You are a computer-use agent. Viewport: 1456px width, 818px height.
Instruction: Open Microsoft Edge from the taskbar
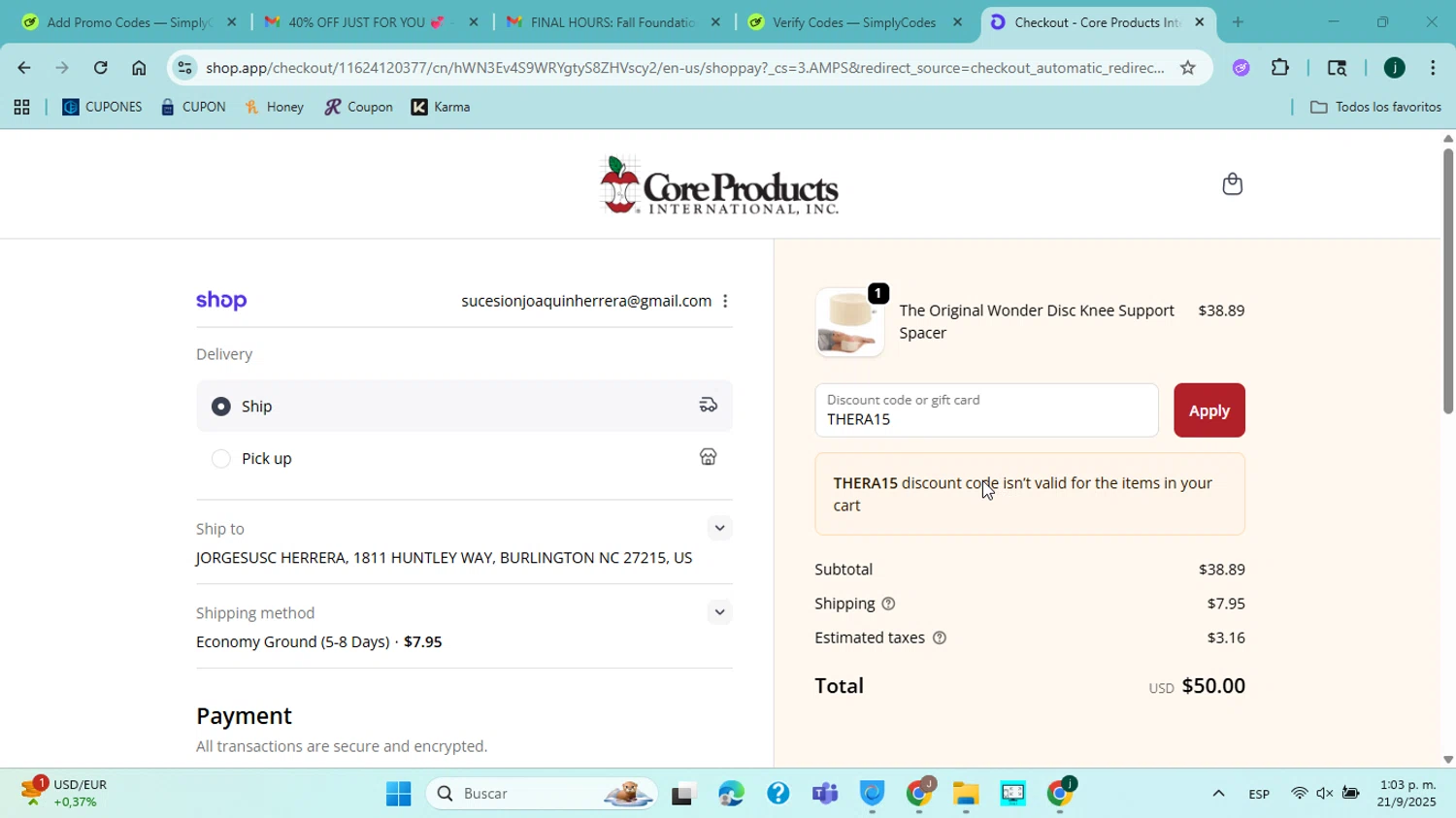tap(731, 794)
